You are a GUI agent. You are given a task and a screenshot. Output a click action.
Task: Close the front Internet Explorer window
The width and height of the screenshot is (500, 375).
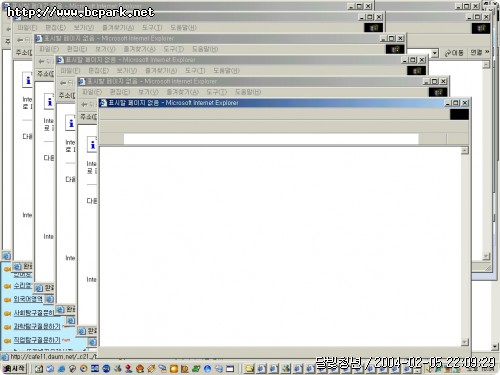tap(465, 103)
